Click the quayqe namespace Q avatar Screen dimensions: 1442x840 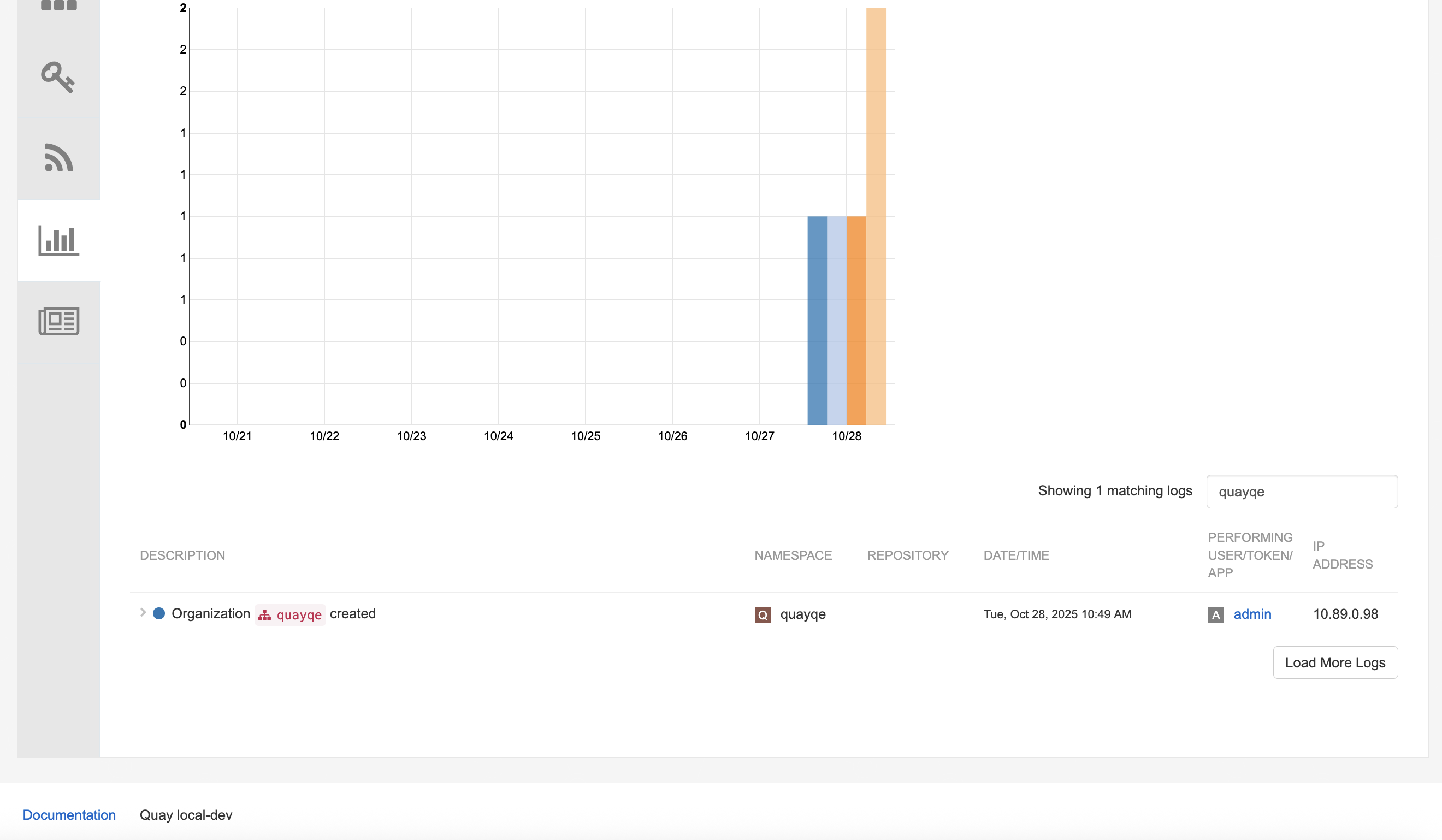(762, 614)
